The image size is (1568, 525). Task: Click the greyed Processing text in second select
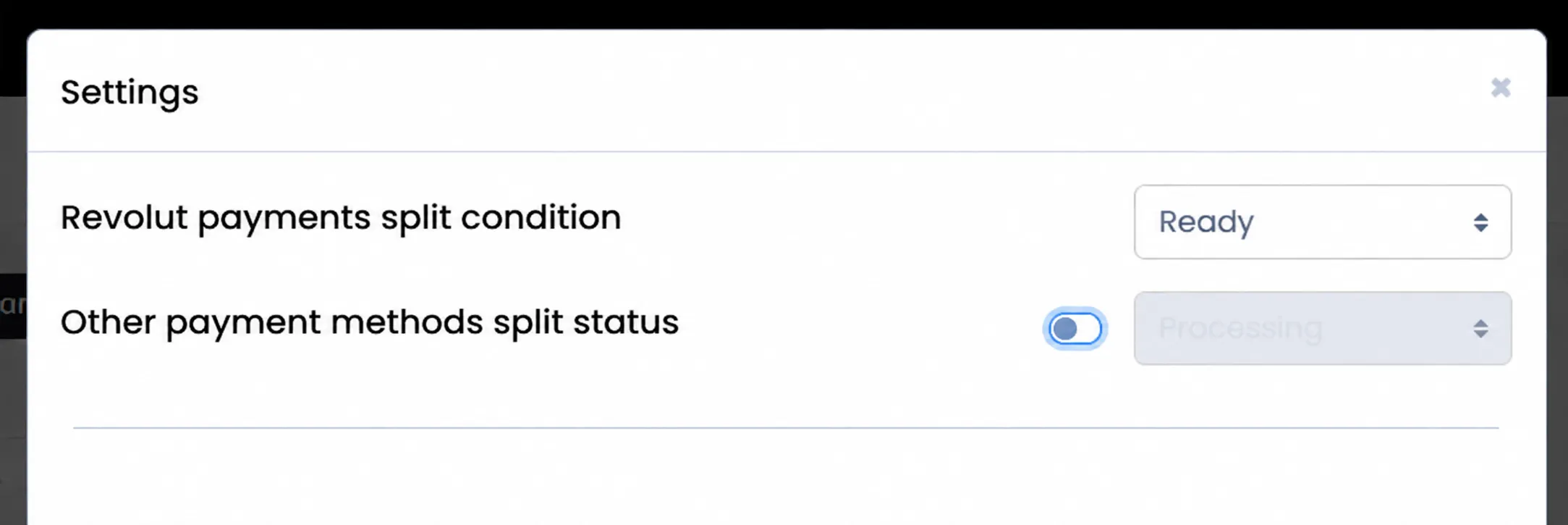(x=1240, y=329)
